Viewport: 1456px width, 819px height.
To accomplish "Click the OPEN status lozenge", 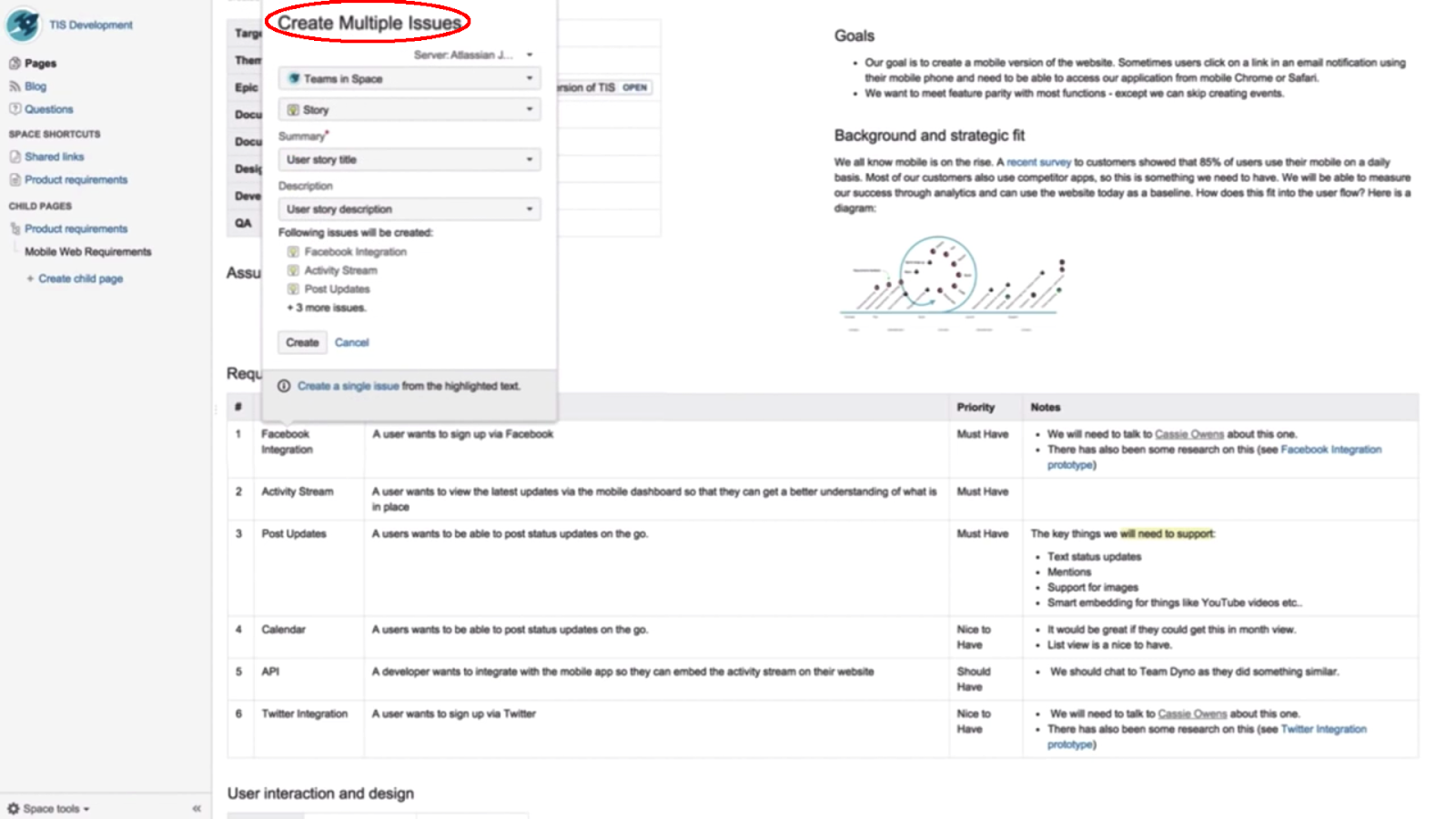I will pyautogui.click(x=635, y=87).
